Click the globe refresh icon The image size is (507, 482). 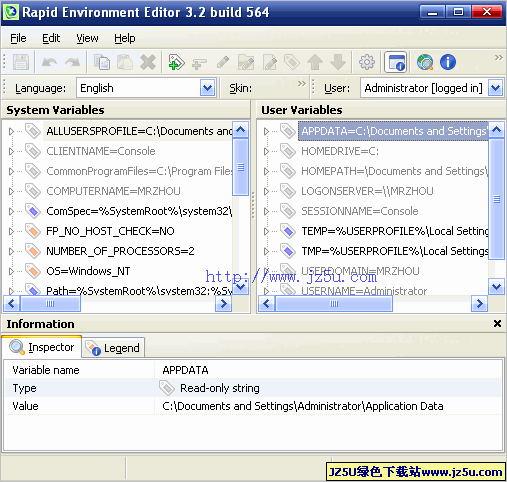click(x=425, y=62)
